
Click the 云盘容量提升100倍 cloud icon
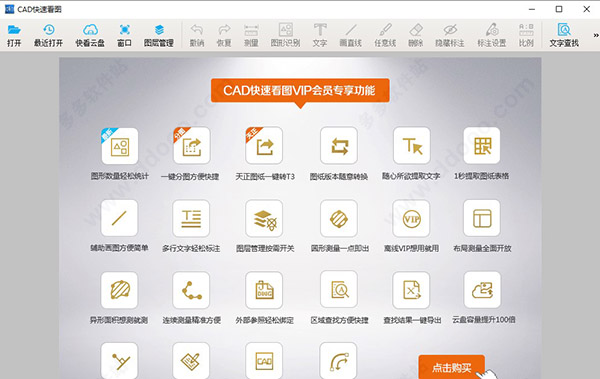(x=482, y=290)
